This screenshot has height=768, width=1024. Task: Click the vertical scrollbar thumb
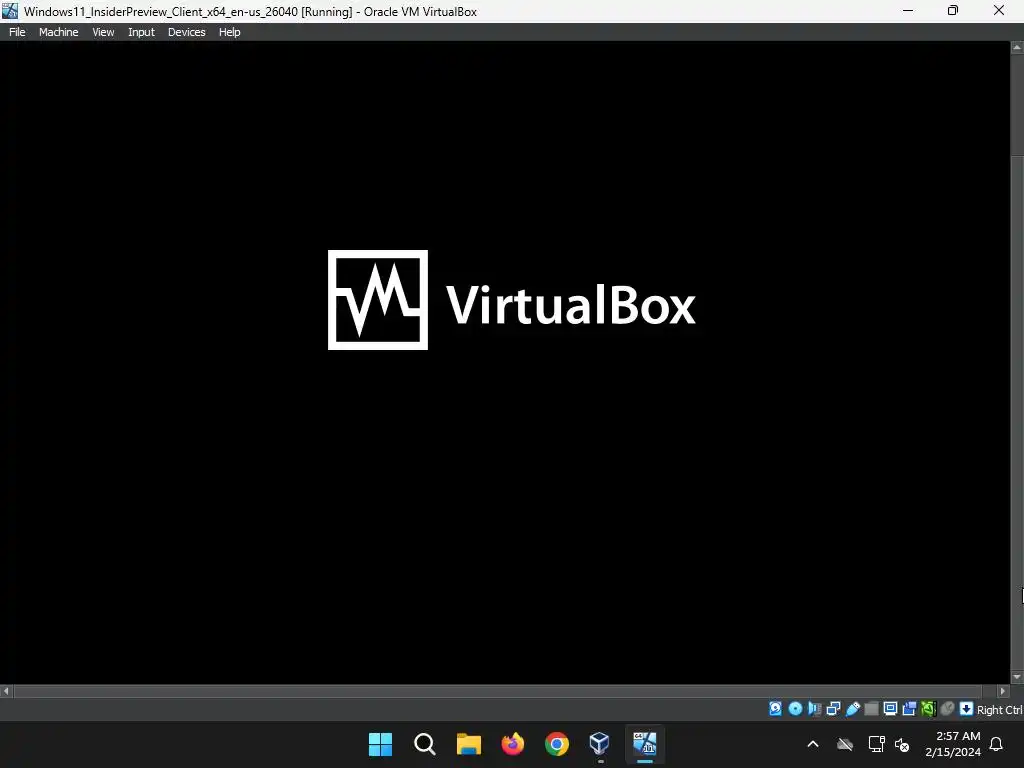[1017, 413]
